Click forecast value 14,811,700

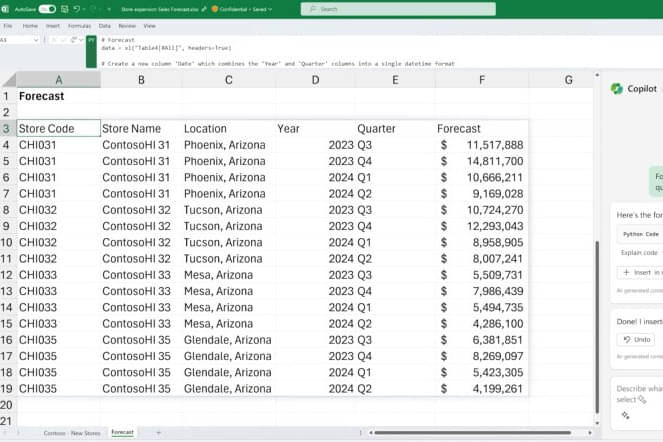click(482, 161)
